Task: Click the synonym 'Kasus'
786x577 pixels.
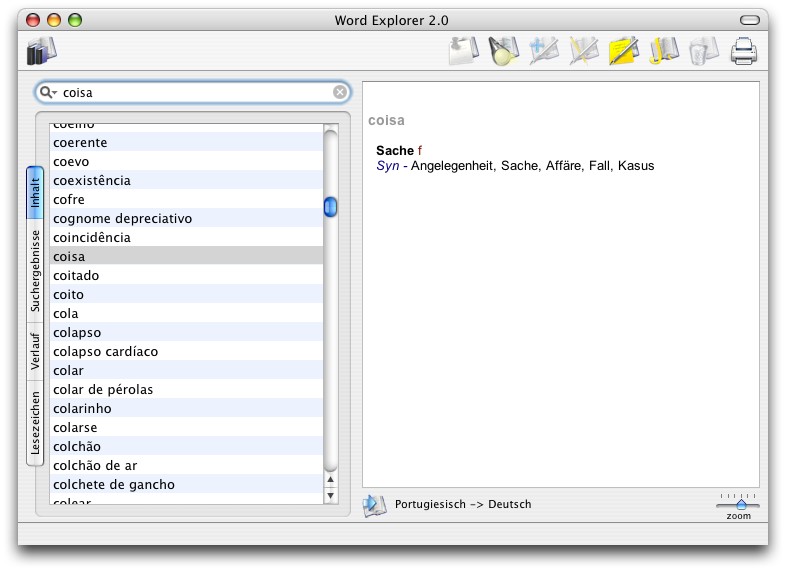Action: tap(636, 166)
